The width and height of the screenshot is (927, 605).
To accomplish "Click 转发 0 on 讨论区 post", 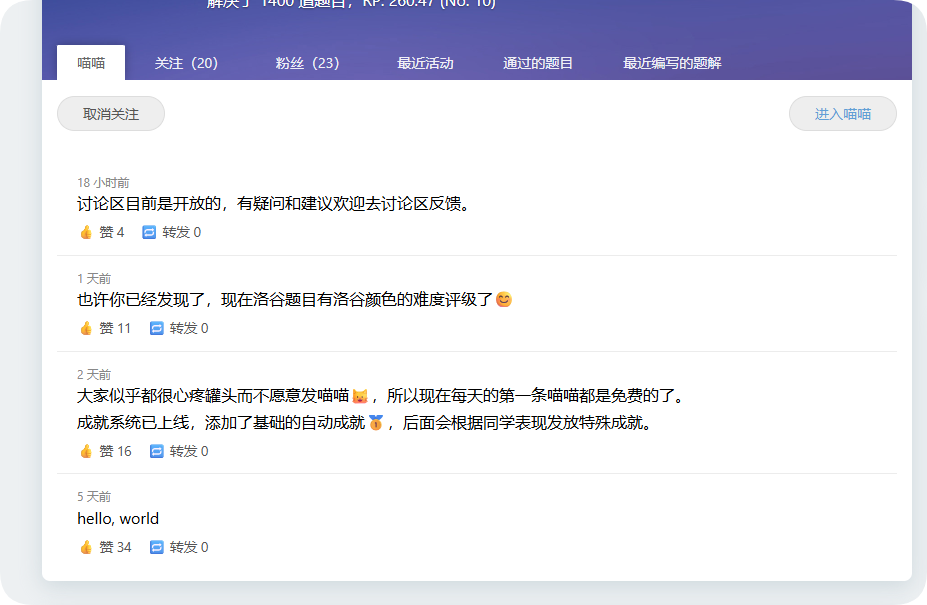I will 181,232.
